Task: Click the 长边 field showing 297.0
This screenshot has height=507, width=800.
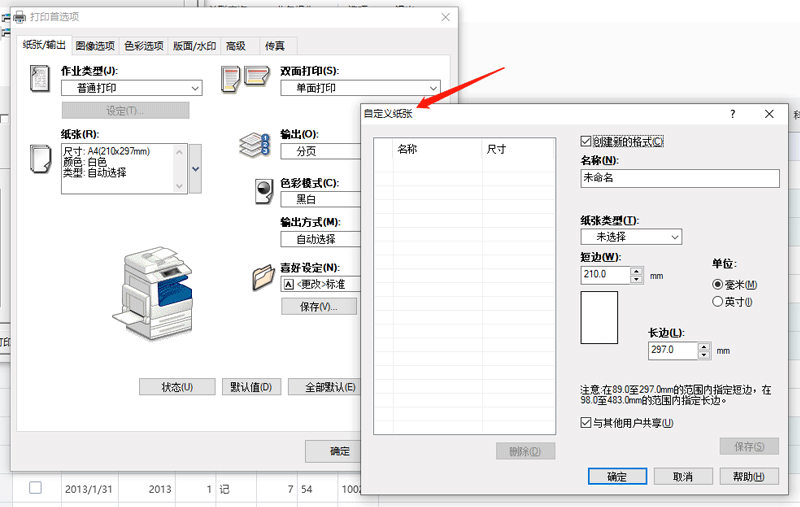Action: [x=673, y=350]
